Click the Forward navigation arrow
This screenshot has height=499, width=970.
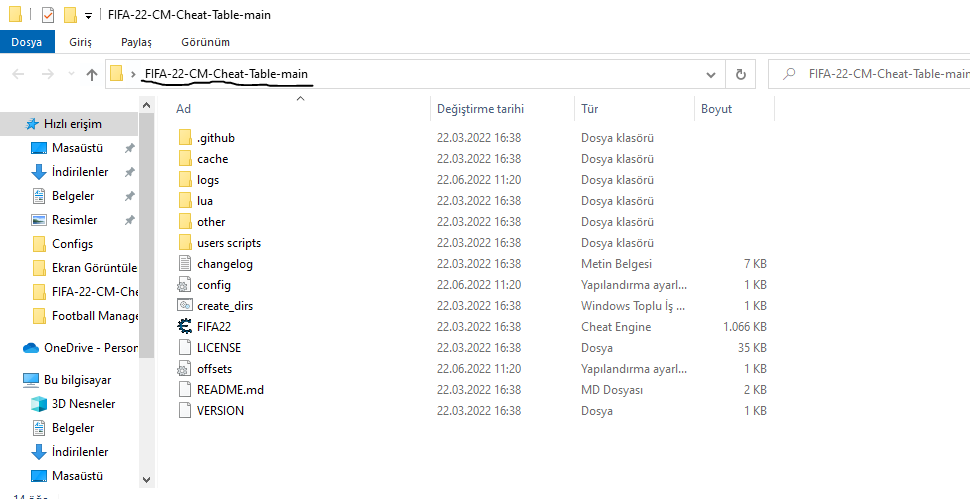click(48, 75)
